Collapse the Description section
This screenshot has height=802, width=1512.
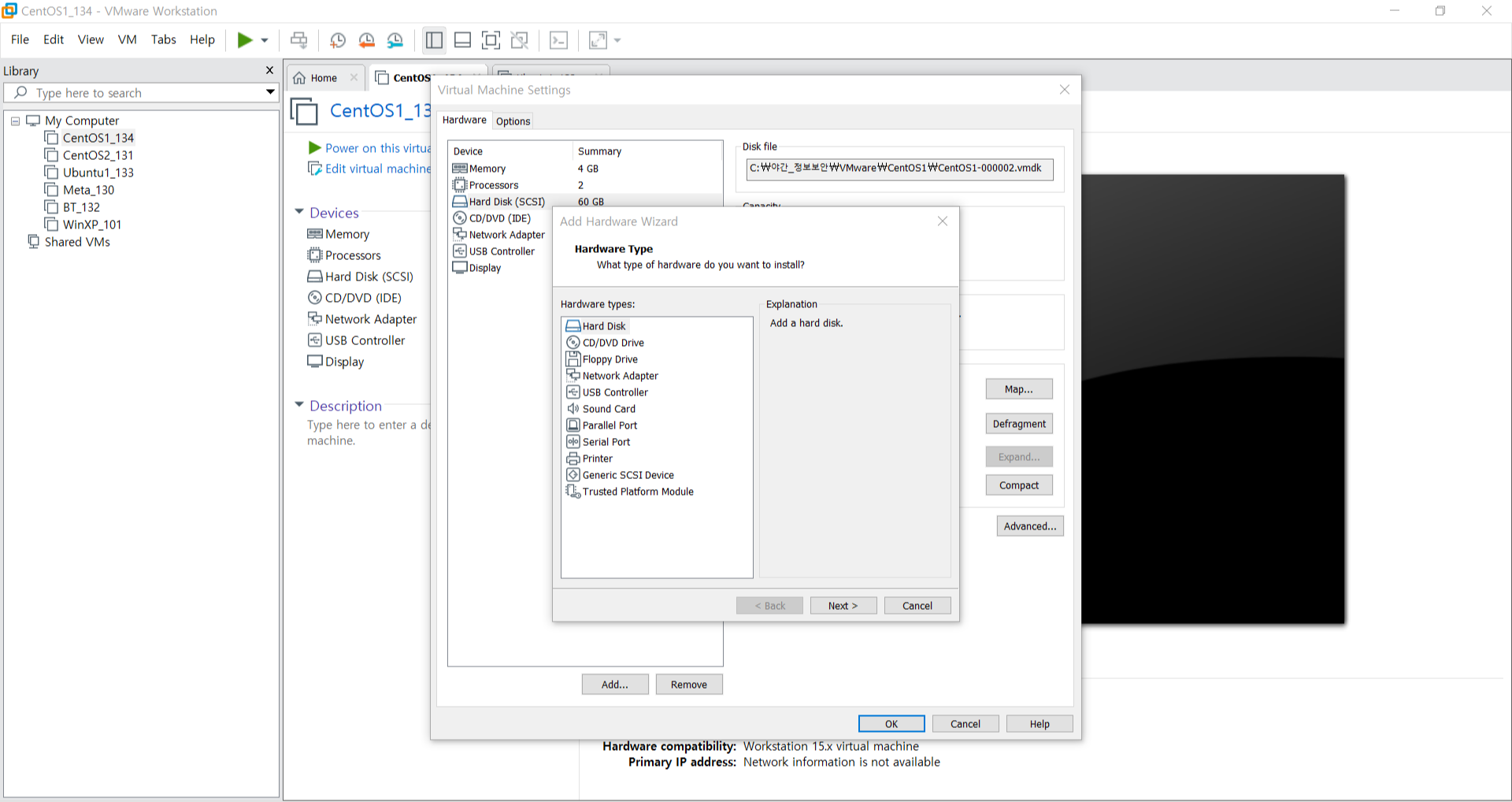299,405
